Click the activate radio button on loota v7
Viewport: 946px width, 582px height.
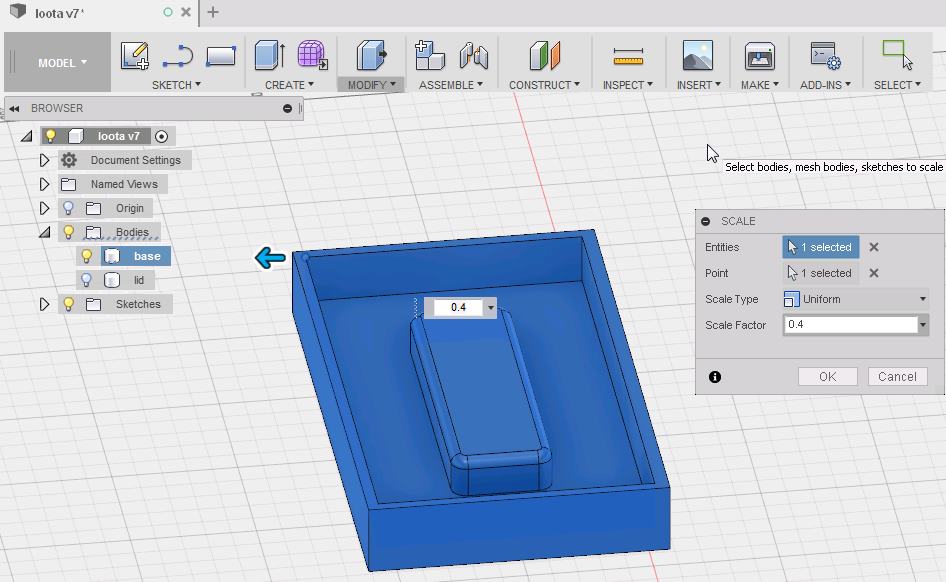click(x=161, y=136)
